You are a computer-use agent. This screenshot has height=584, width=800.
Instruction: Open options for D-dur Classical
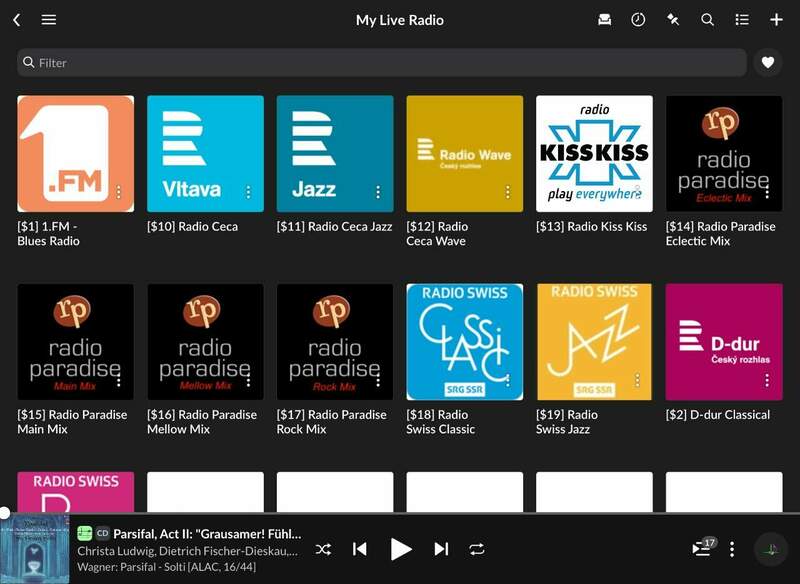(x=767, y=380)
